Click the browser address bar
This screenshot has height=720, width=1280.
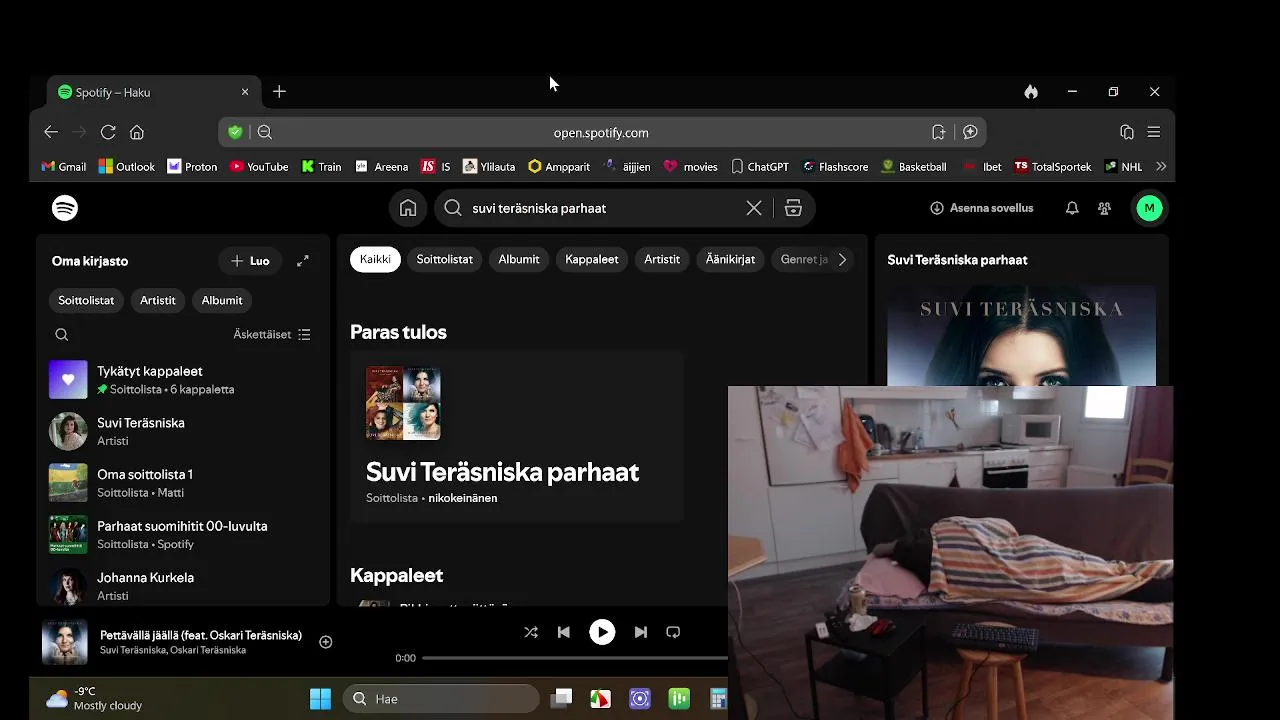point(601,132)
